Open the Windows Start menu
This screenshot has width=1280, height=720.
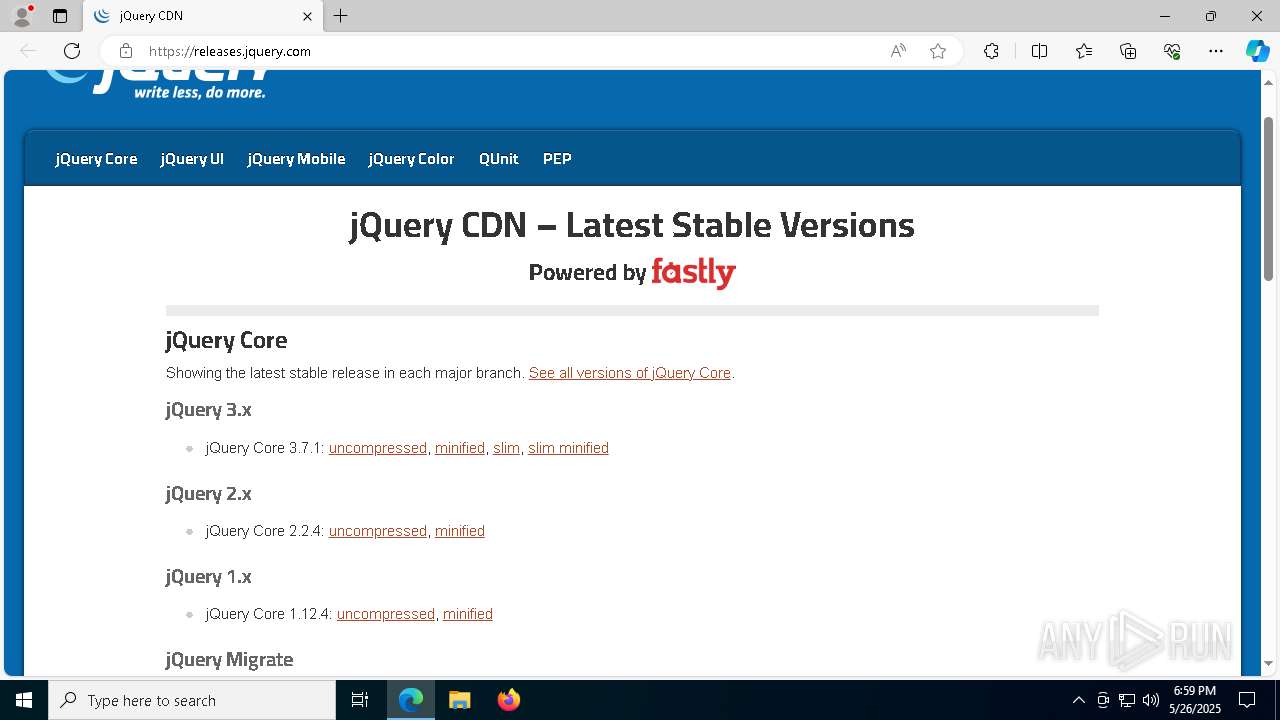coord(24,700)
